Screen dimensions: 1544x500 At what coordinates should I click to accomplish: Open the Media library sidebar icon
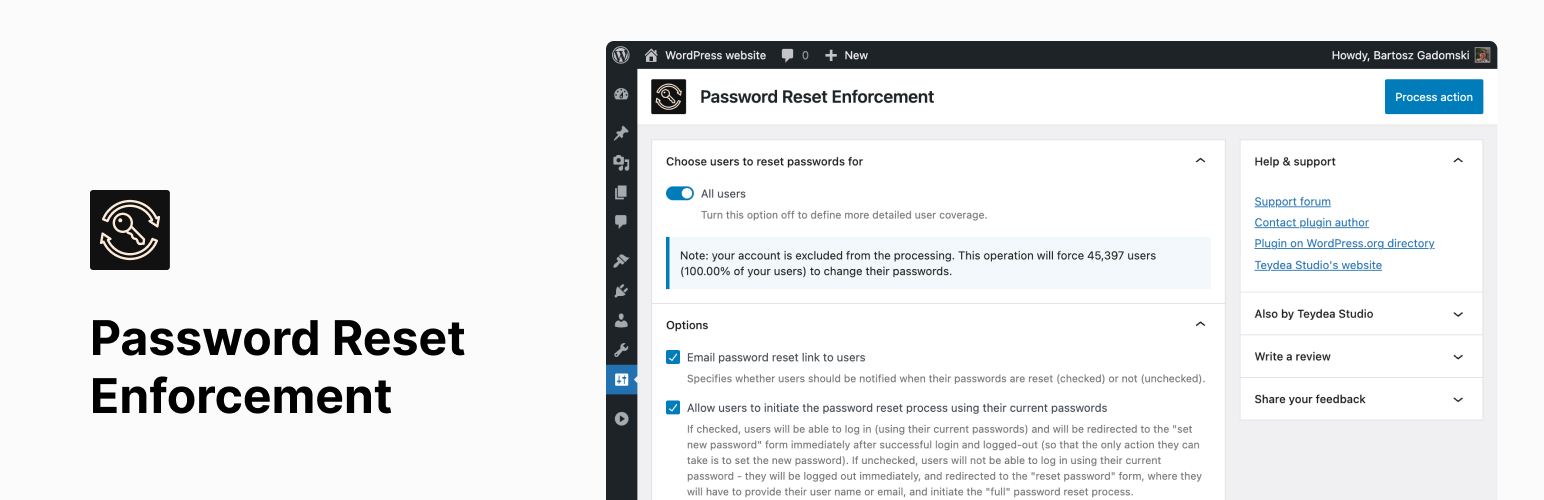point(621,162)
